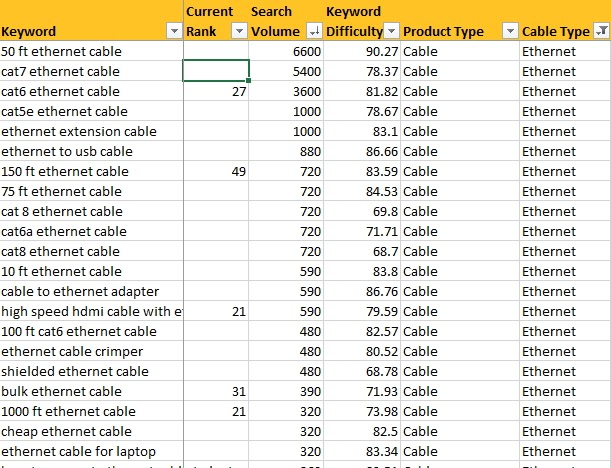Screen dimensions: 611x468
Task: Select the 'ethernet to usb cable' cell
Action: pyautogui.click(x=92, y=151)
